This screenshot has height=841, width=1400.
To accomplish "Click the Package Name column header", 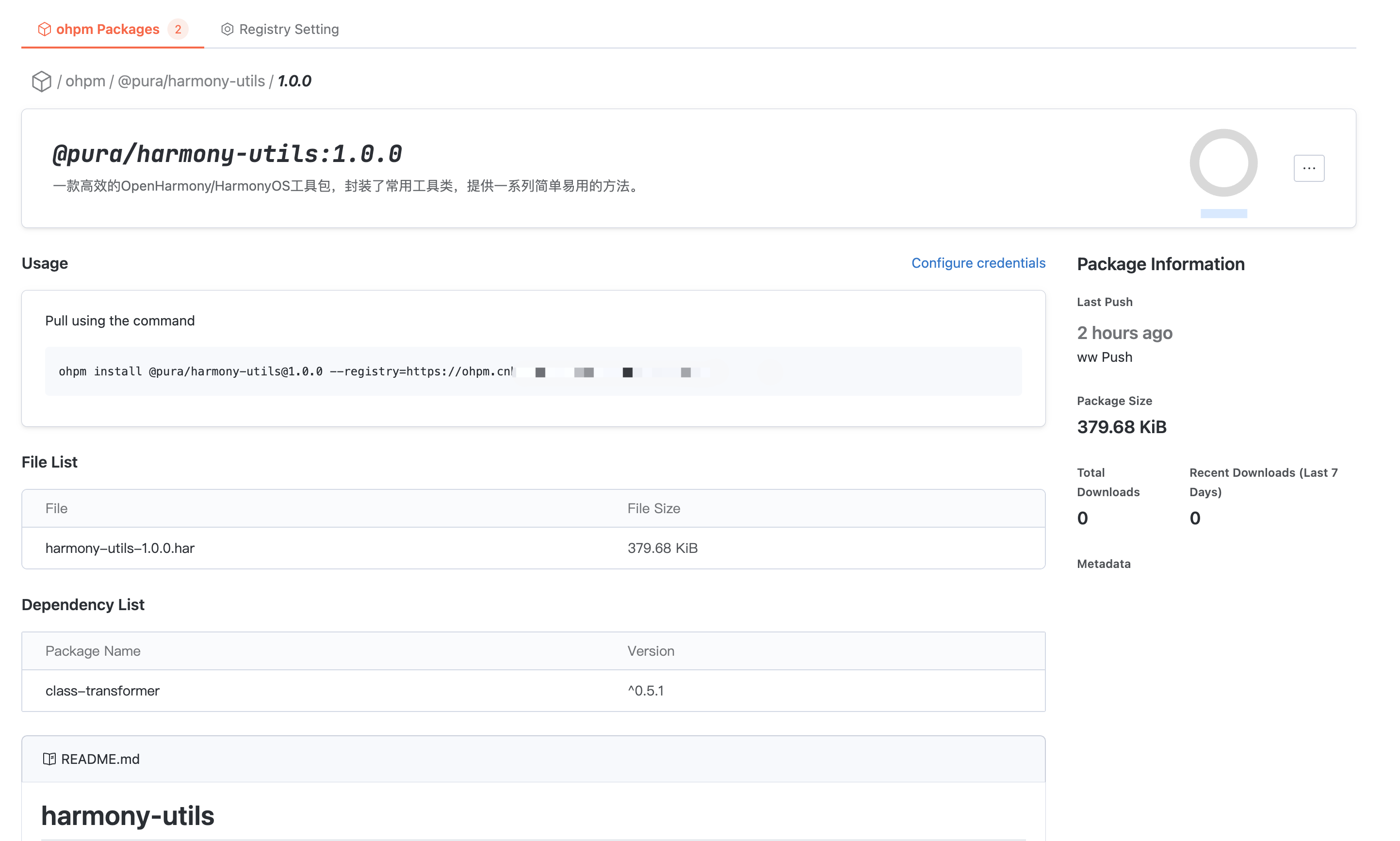I will point(93,650).
